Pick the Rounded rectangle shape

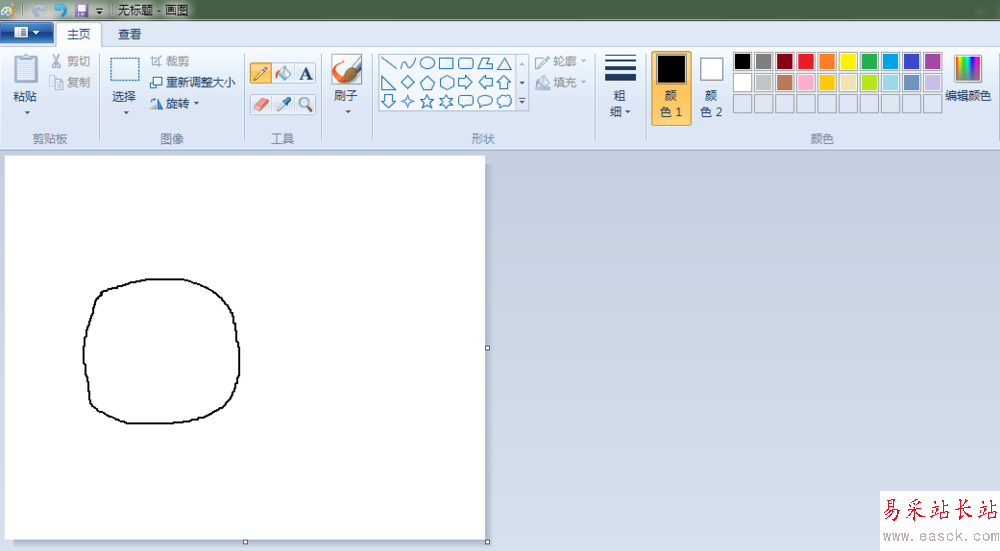[x=466, y=63]
